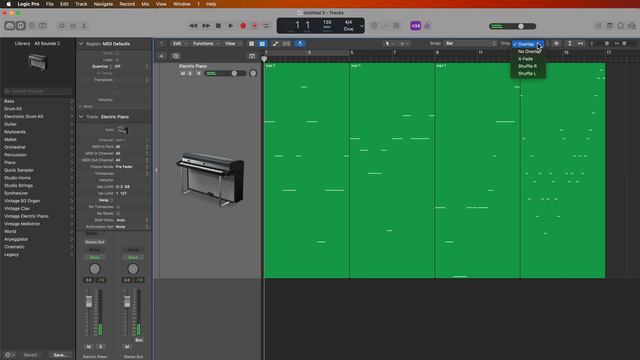
Task: Collapse the Track Electric Piano section
Action: pyautogui.click(x=81, y=117)
